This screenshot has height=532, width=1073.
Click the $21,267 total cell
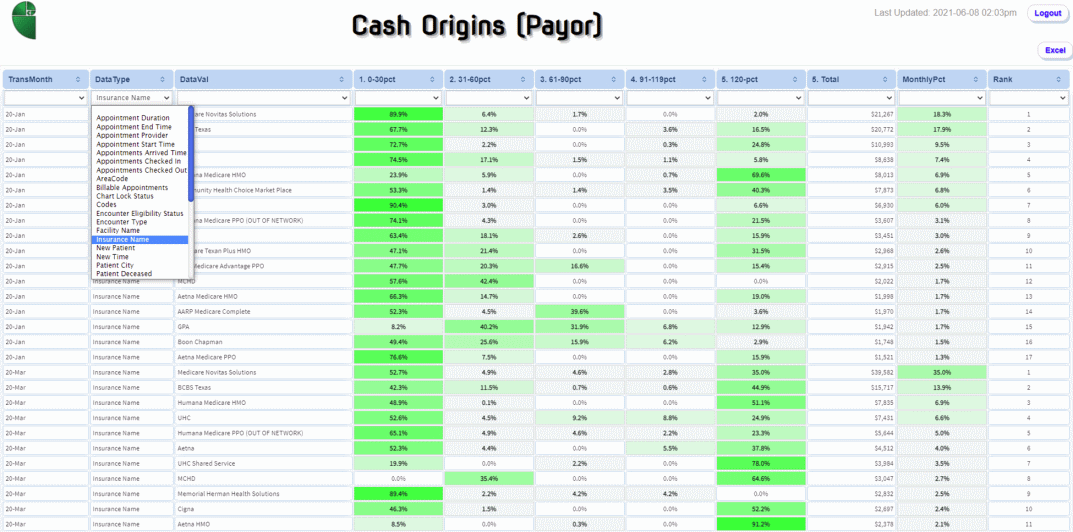[851, 114]
